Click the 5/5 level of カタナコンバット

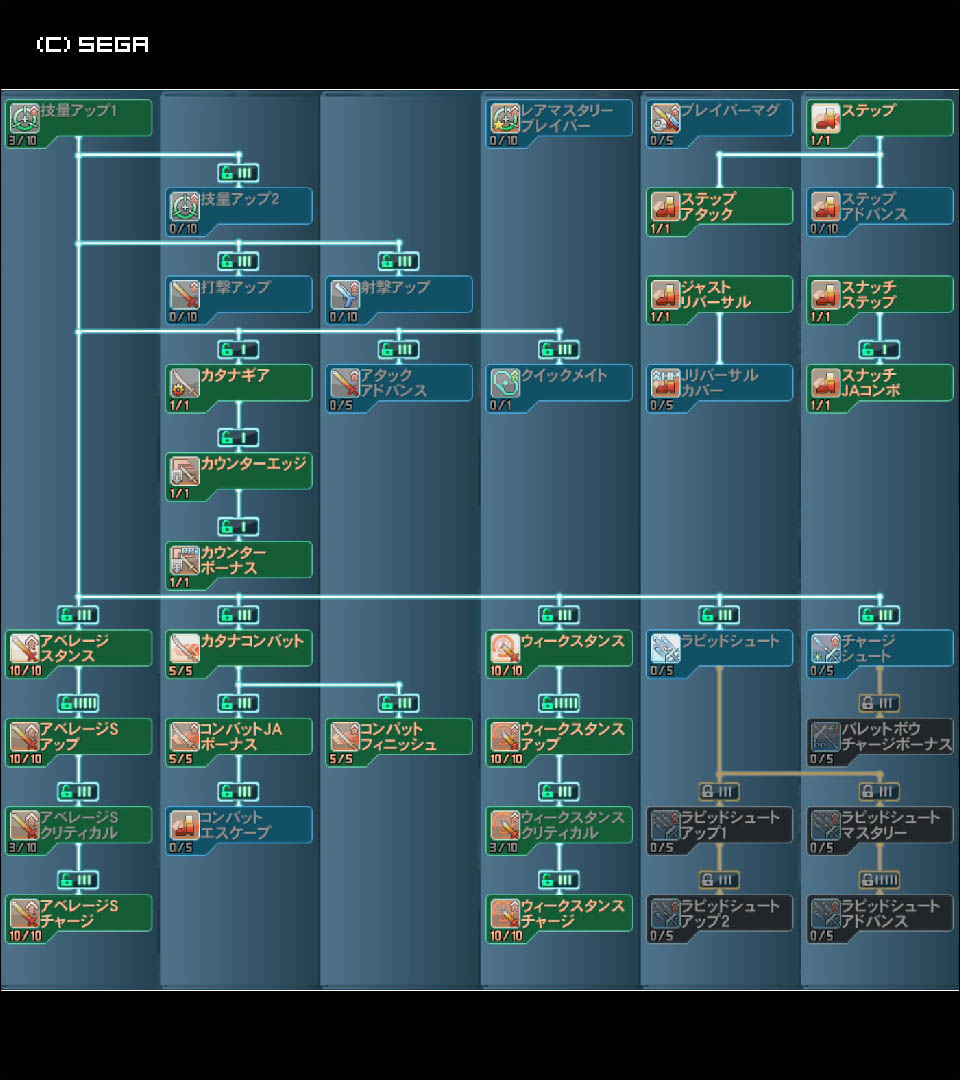180,671
